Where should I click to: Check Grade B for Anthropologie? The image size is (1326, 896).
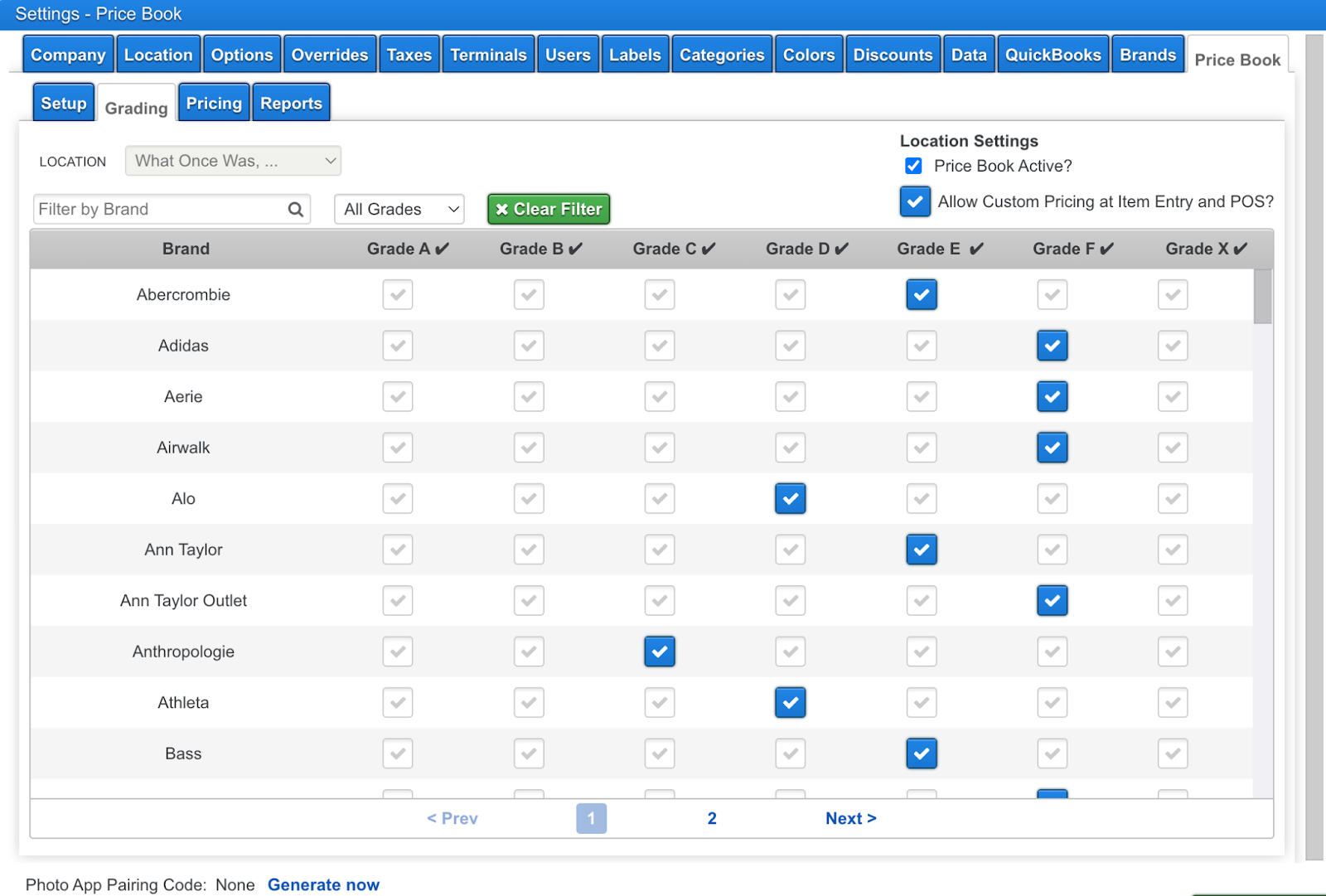(x=529, y=651)
